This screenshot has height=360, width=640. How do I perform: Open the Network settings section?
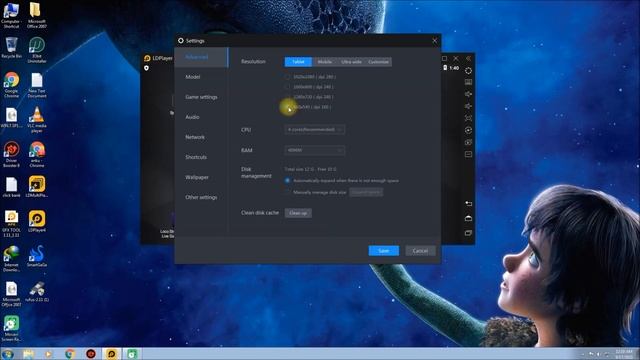click(x=202, y=137)
